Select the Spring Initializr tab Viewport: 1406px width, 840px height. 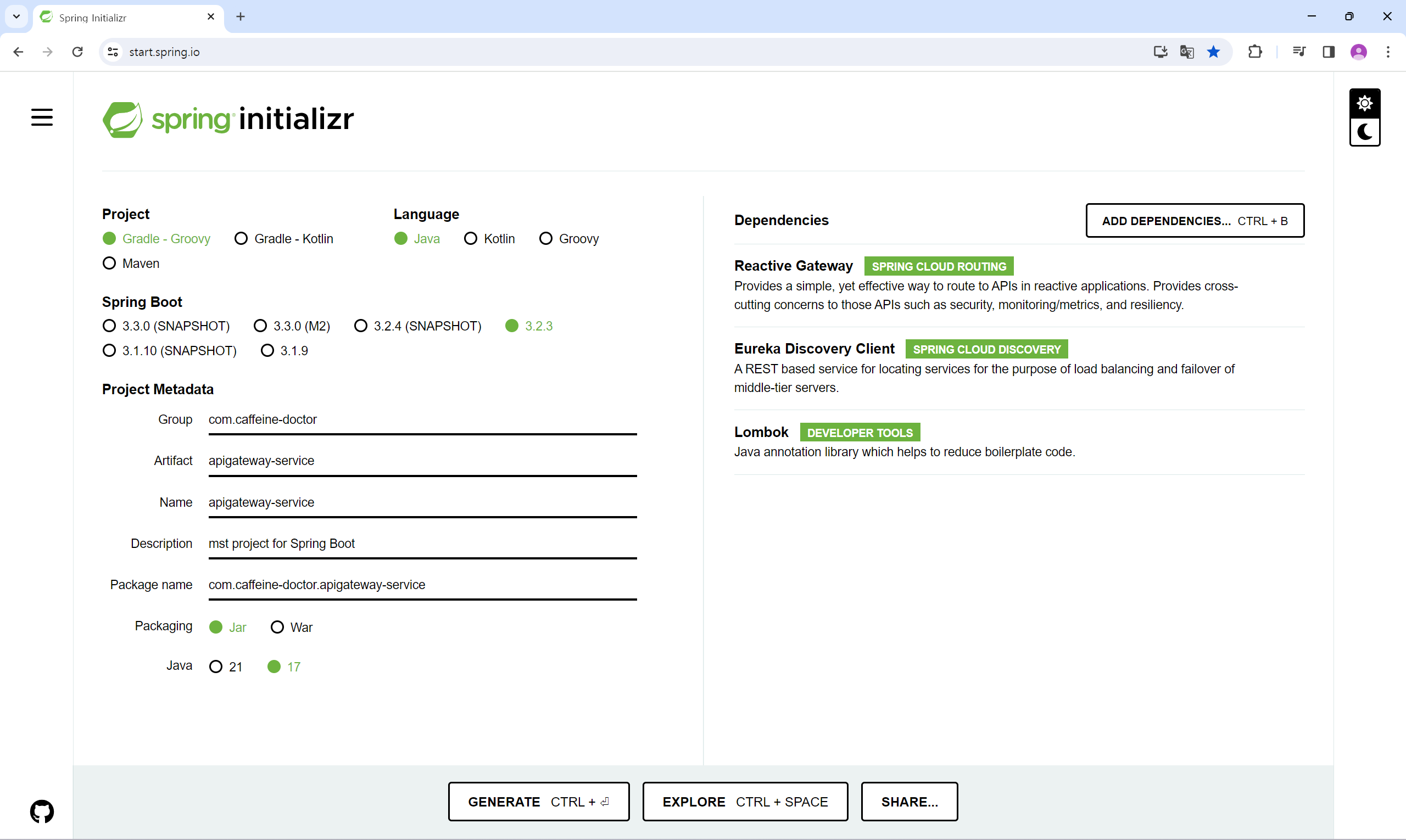[x=128, y=18]
